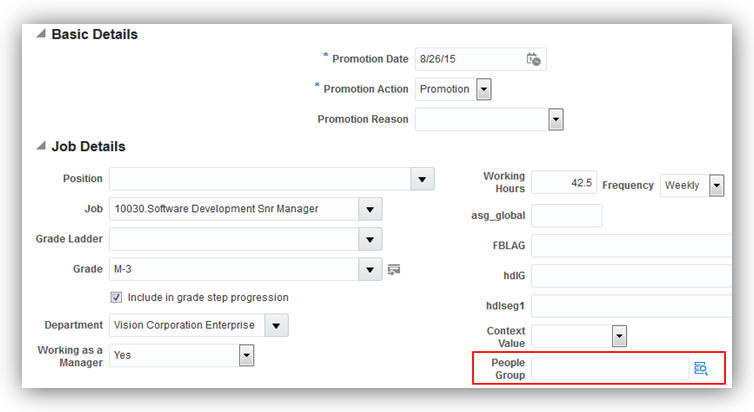This screenshot has width=754, height=412.
Task: Open the Promotion Date calendar picker
Action: (534, 59)
